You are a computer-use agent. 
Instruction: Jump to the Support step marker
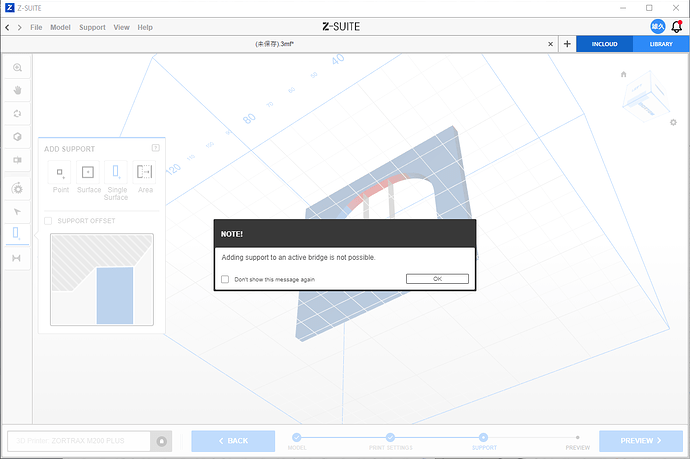pos(484,437)
